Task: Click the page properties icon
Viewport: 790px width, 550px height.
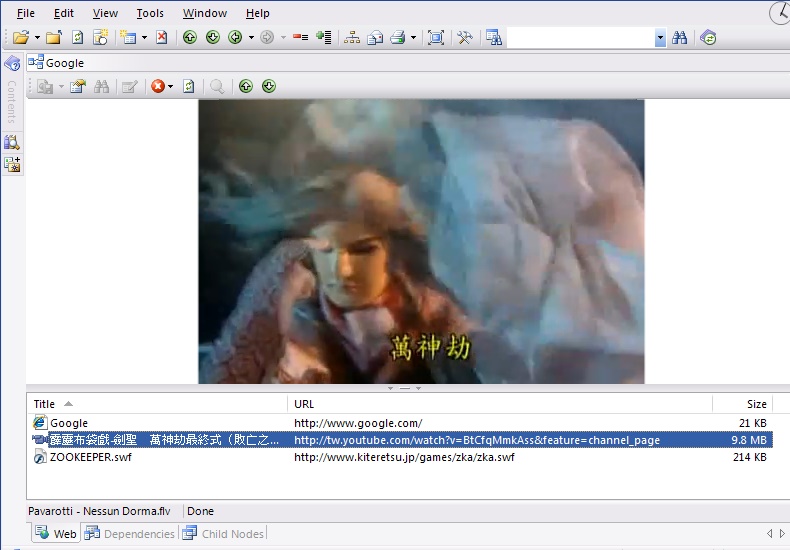Action: point(78,87)
